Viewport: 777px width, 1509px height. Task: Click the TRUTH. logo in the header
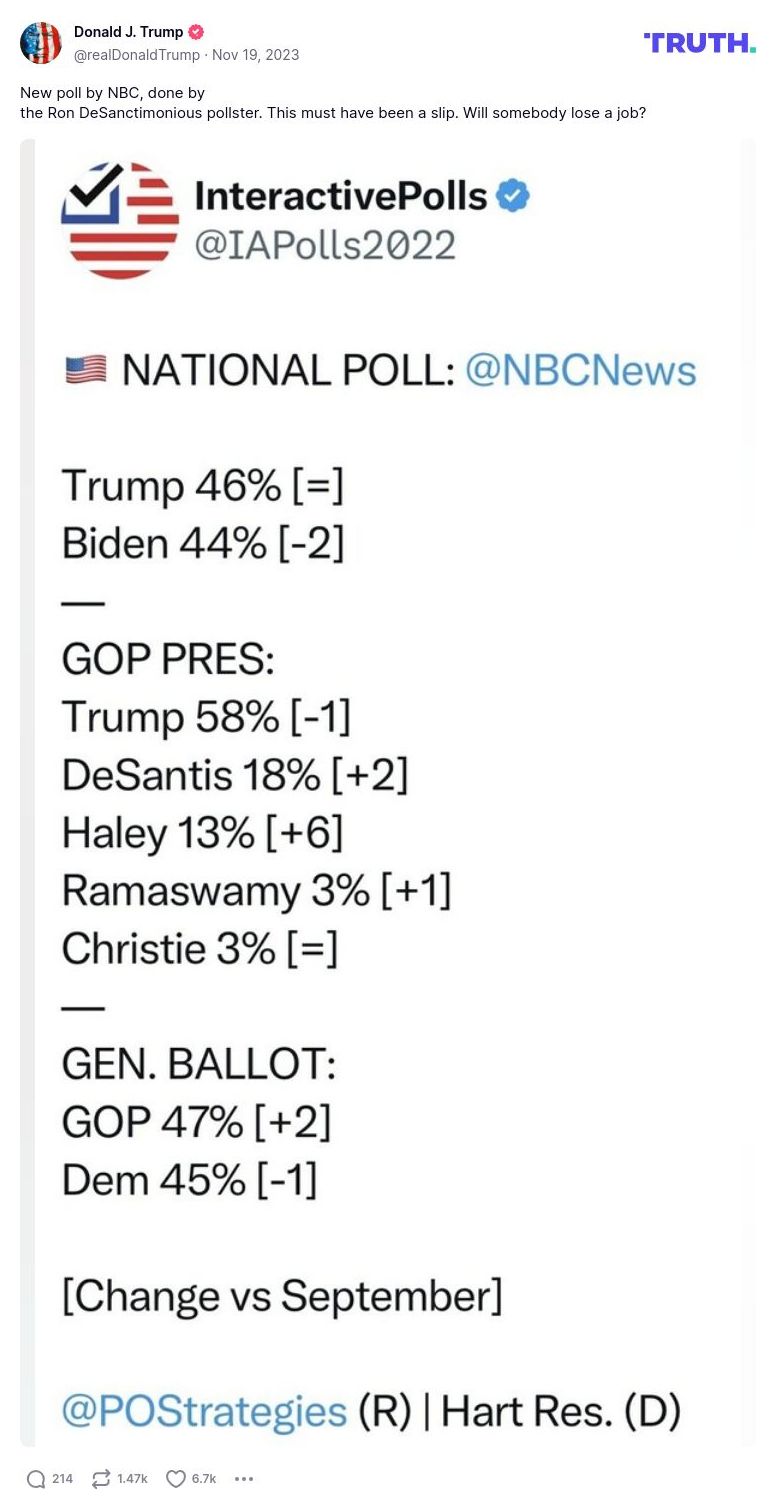[699, 42]
